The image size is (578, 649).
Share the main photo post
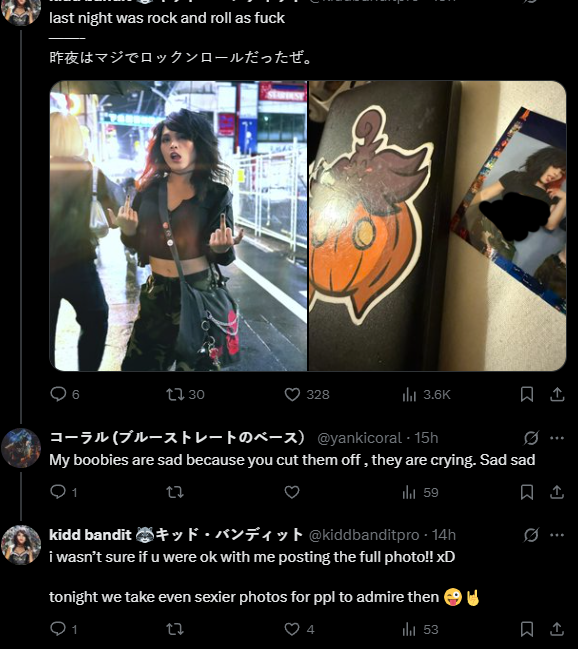click(x=557, y=394)
